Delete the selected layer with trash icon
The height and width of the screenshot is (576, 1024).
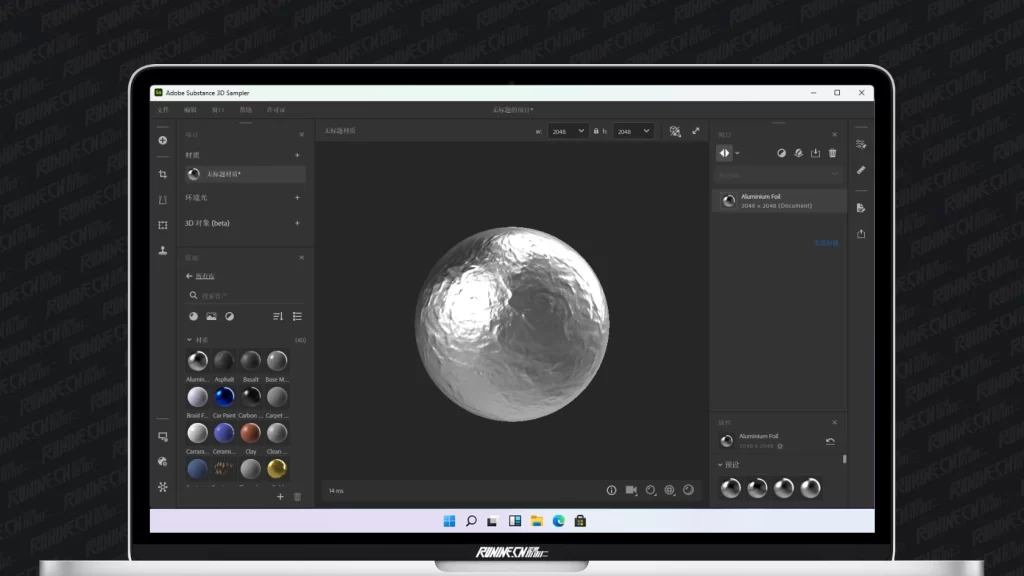pos(832,153)
